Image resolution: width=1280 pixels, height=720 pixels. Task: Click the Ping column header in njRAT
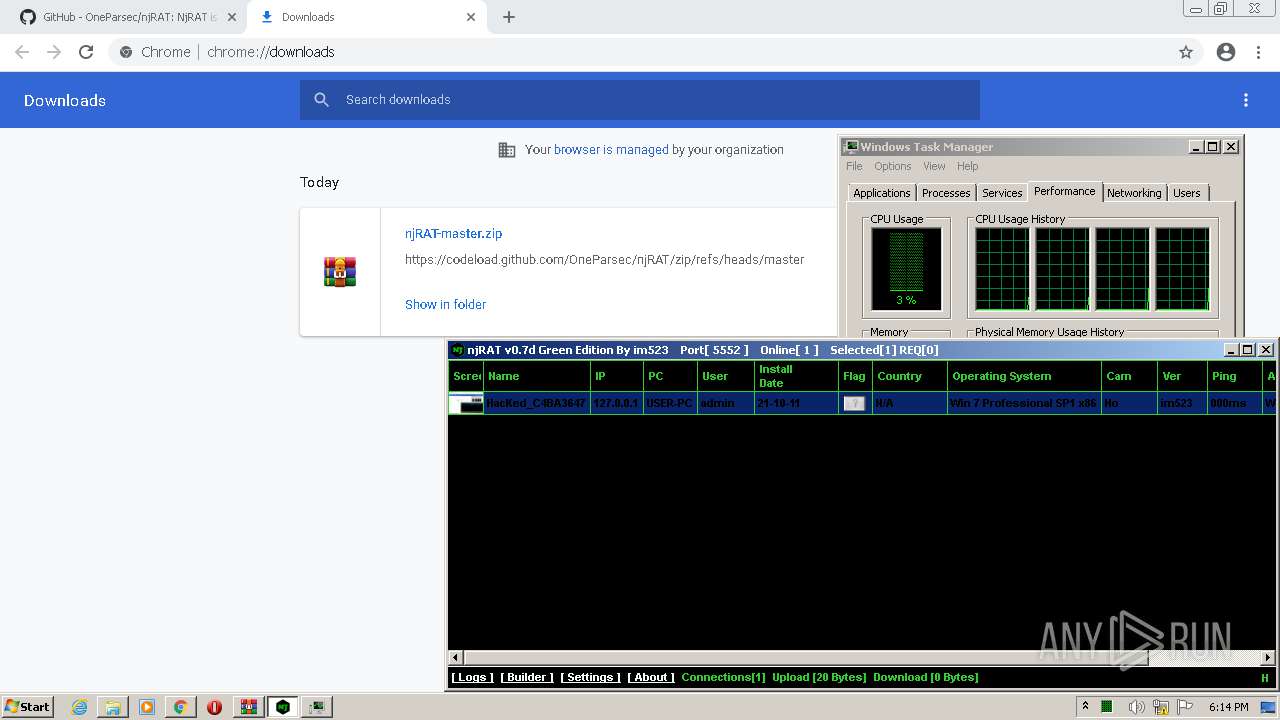click(x=1234, y=376)
